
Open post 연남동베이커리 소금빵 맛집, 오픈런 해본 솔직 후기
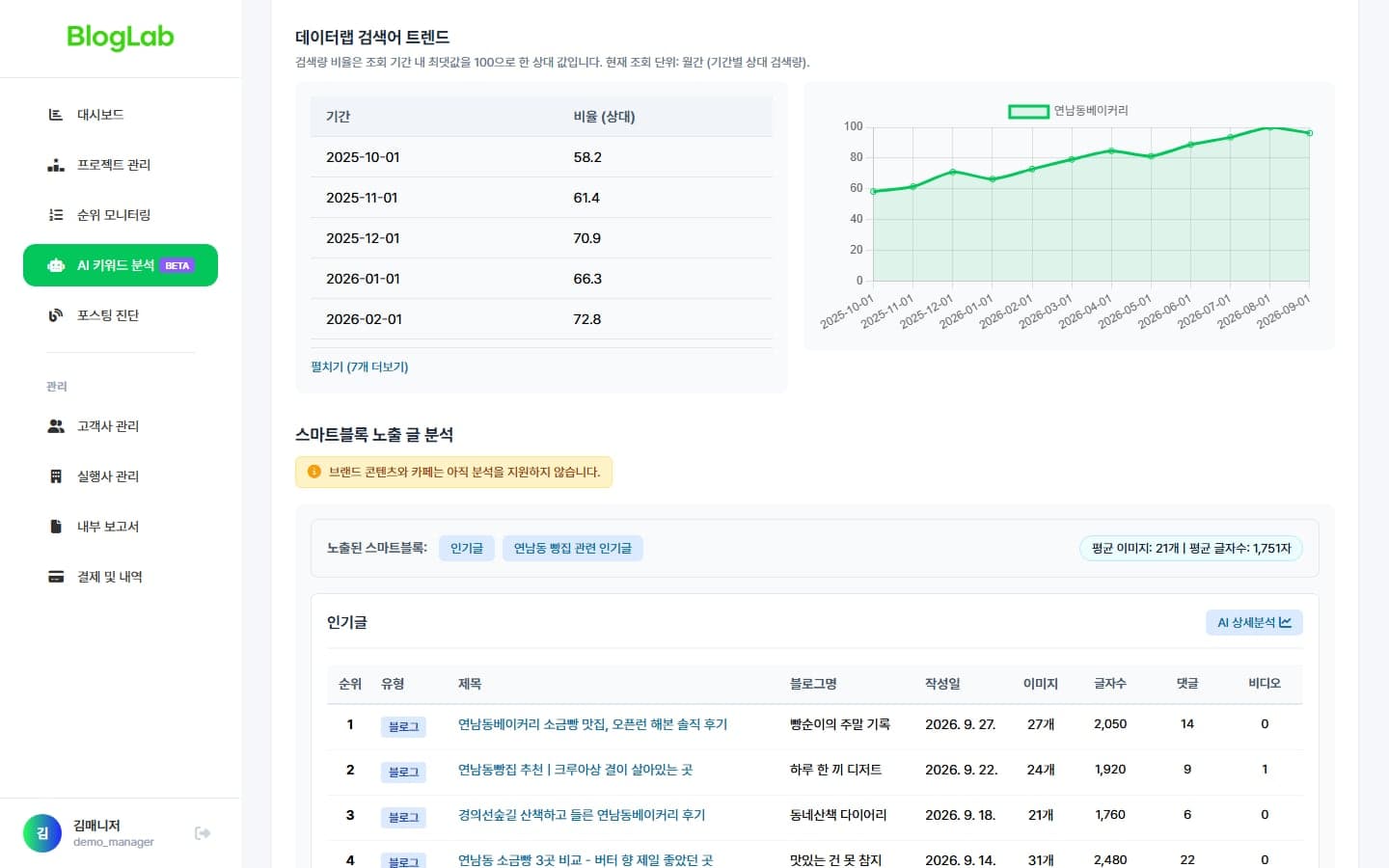592,724
